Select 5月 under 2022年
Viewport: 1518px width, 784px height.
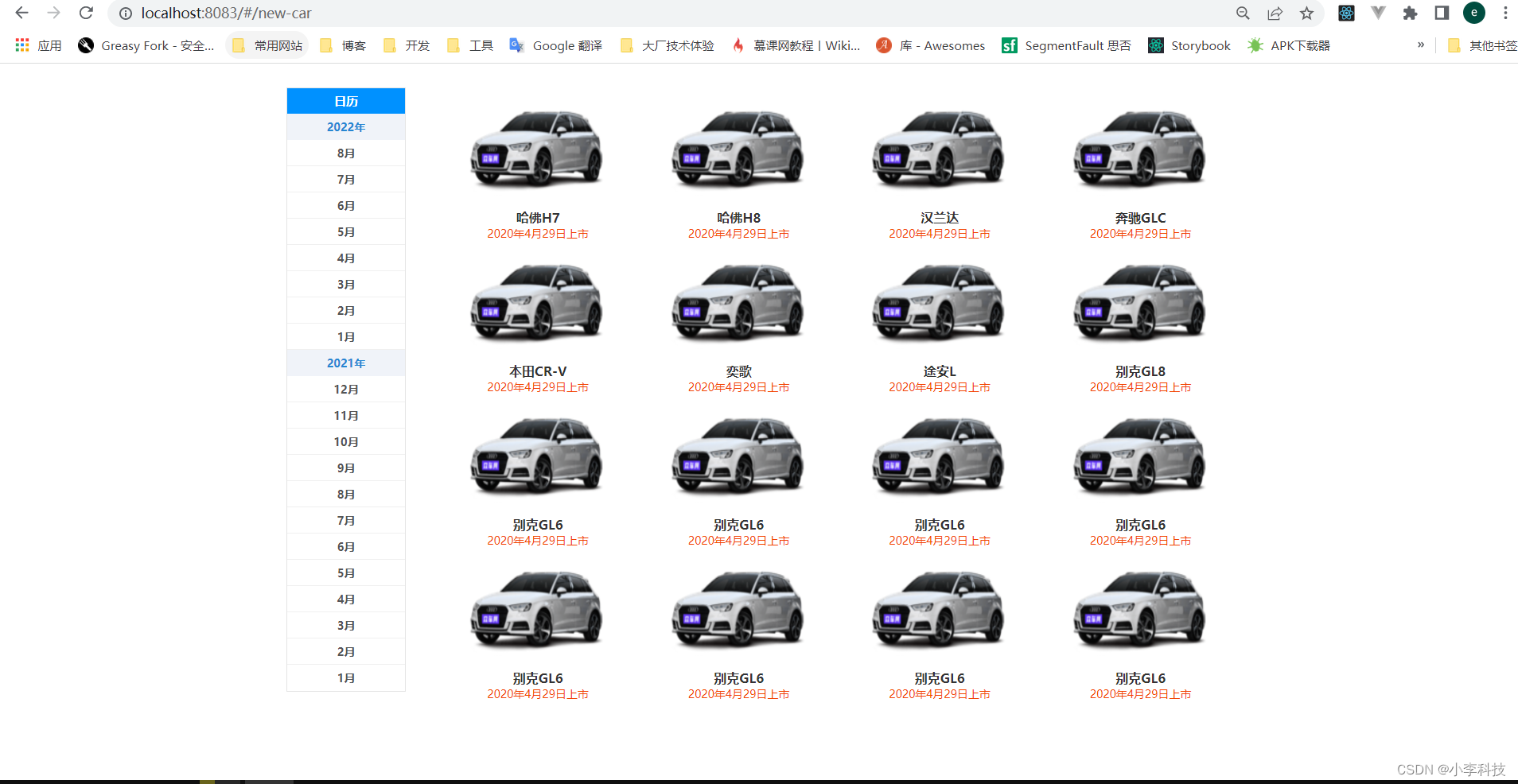pos(346,232)
